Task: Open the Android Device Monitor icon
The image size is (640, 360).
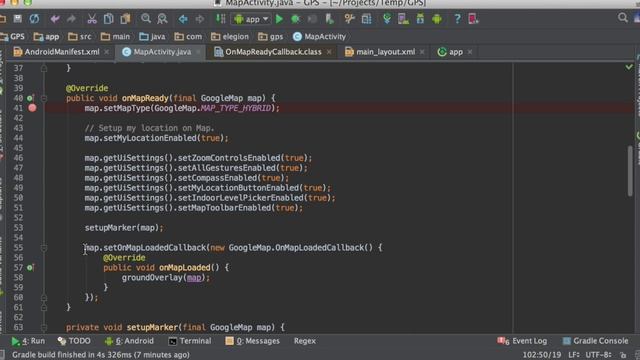Action: click(437, 19)
